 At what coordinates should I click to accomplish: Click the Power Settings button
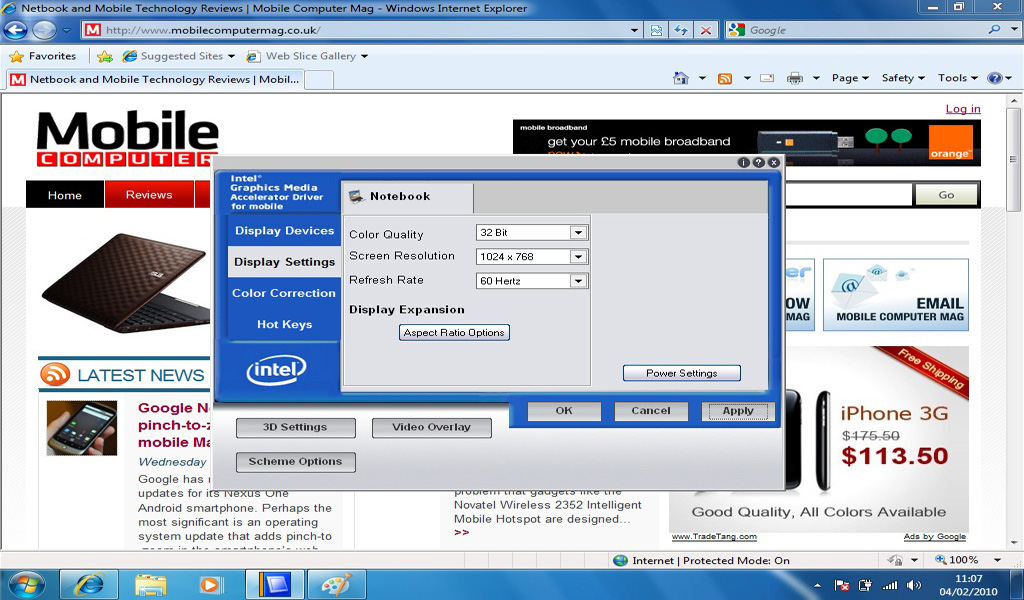coord(682,373)
